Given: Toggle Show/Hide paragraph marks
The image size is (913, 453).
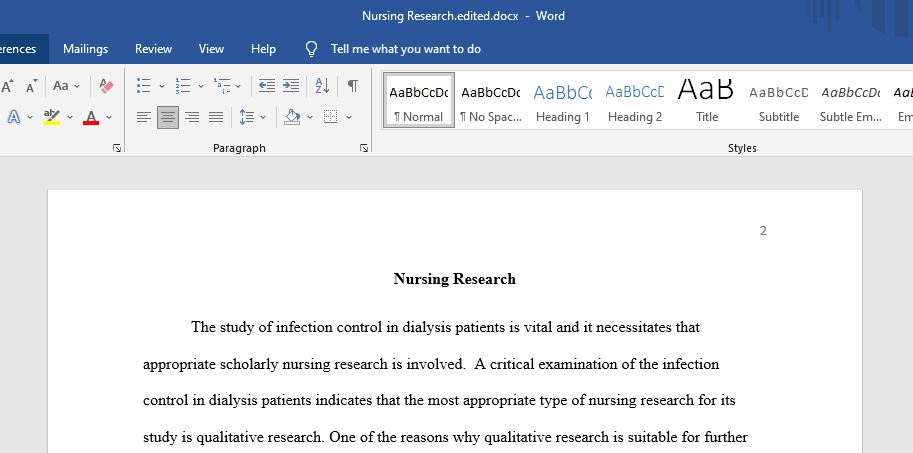Looking at the screenshot, I should 353,86.
